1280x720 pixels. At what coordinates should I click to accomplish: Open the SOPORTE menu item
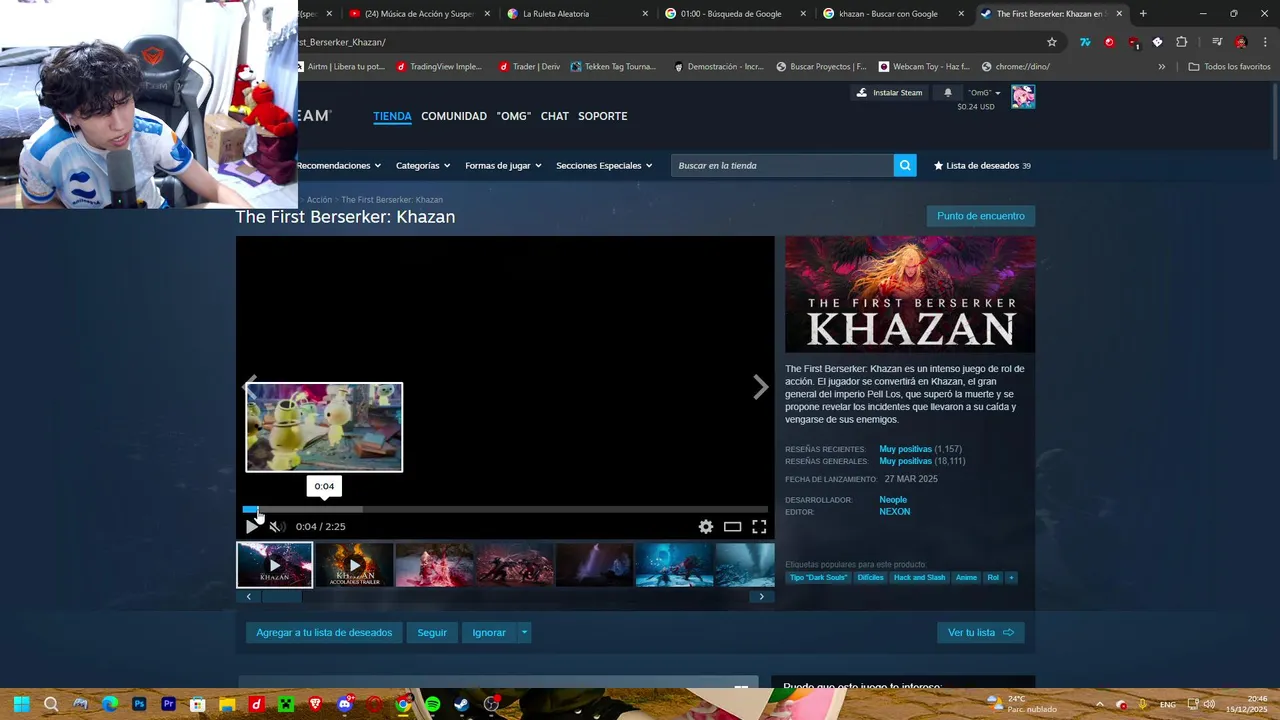[602, 116]
